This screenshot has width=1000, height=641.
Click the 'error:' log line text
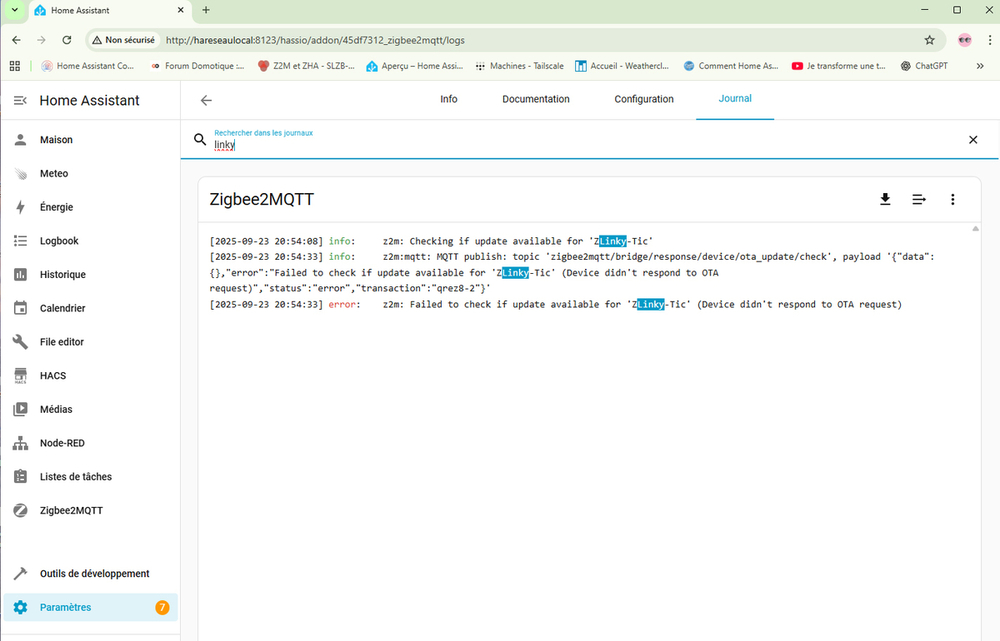point(342,305)
